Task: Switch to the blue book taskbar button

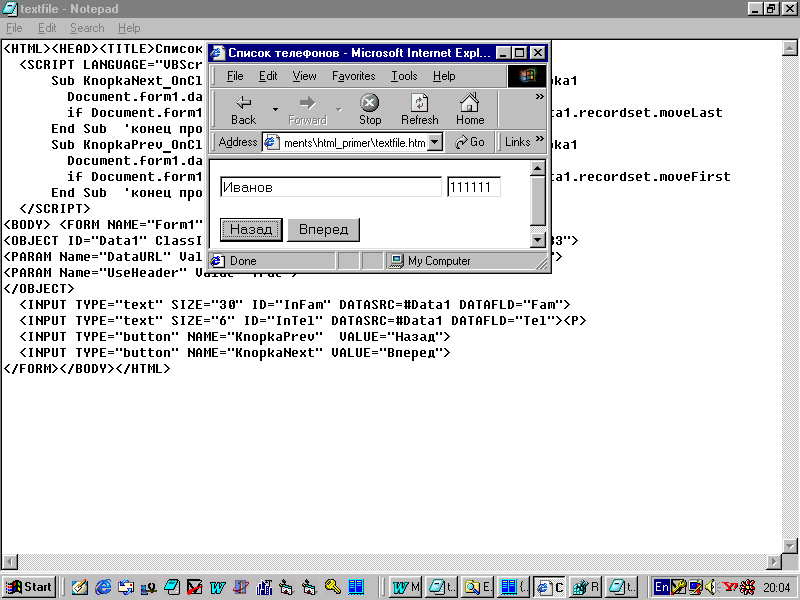Action: (513, 587)
